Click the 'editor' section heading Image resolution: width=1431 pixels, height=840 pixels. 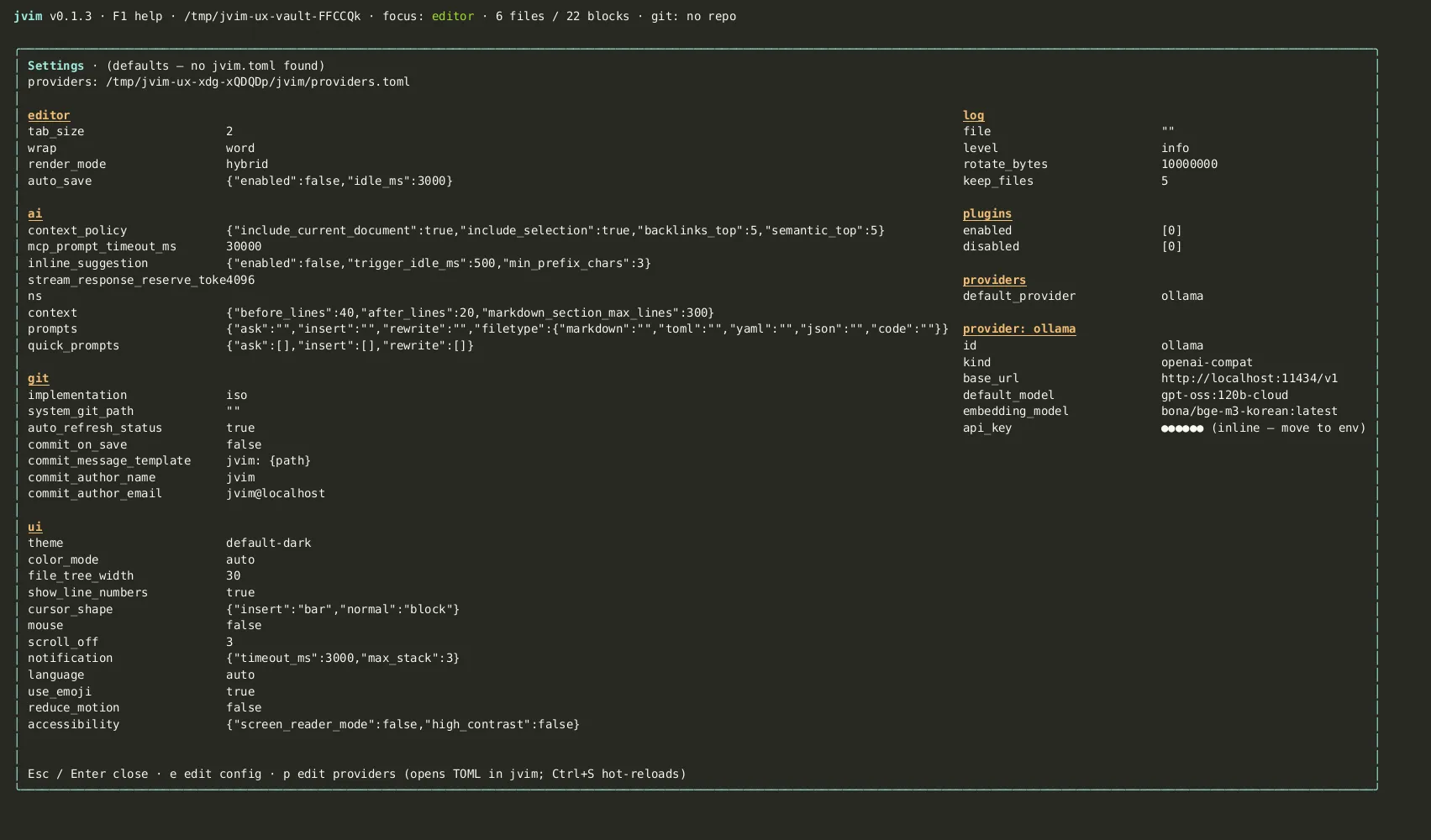pyautogui.click(x=49, y=115)
